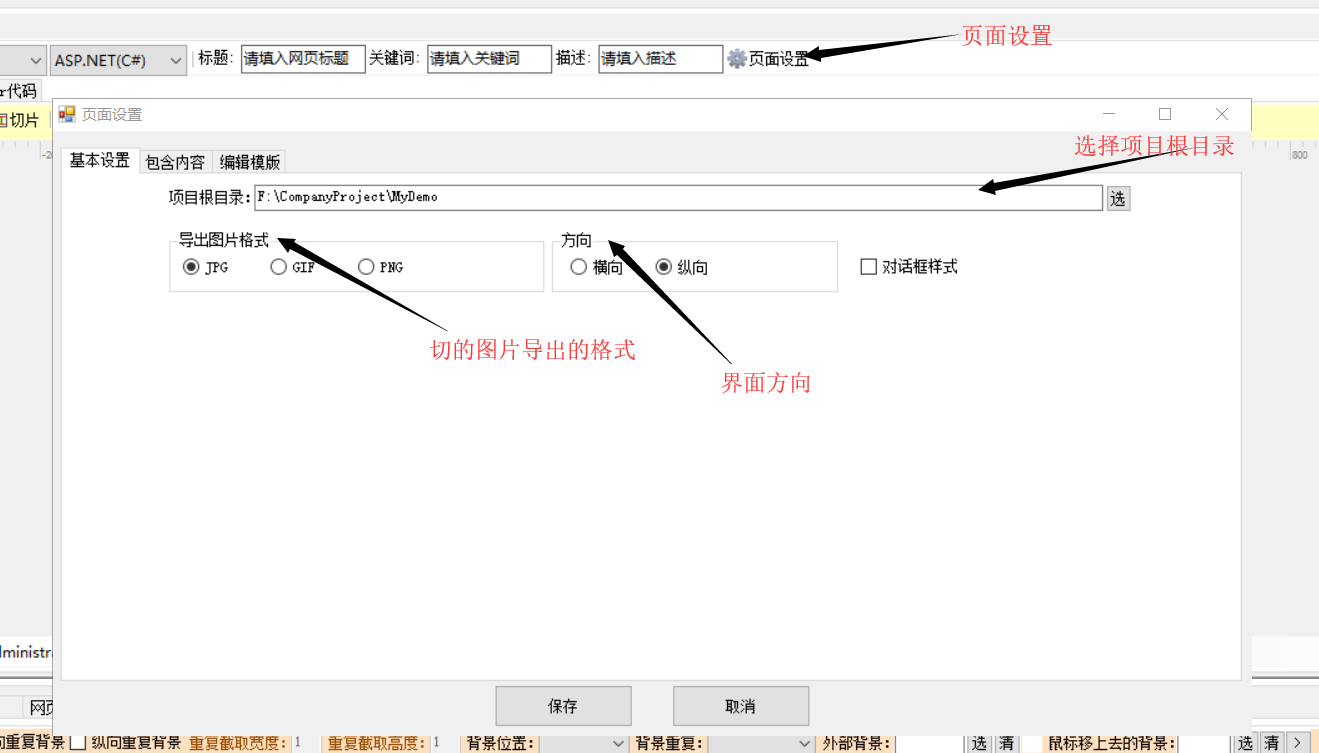
Task: Cancel the dialog with 取消
Action: (x=740, y=706)
